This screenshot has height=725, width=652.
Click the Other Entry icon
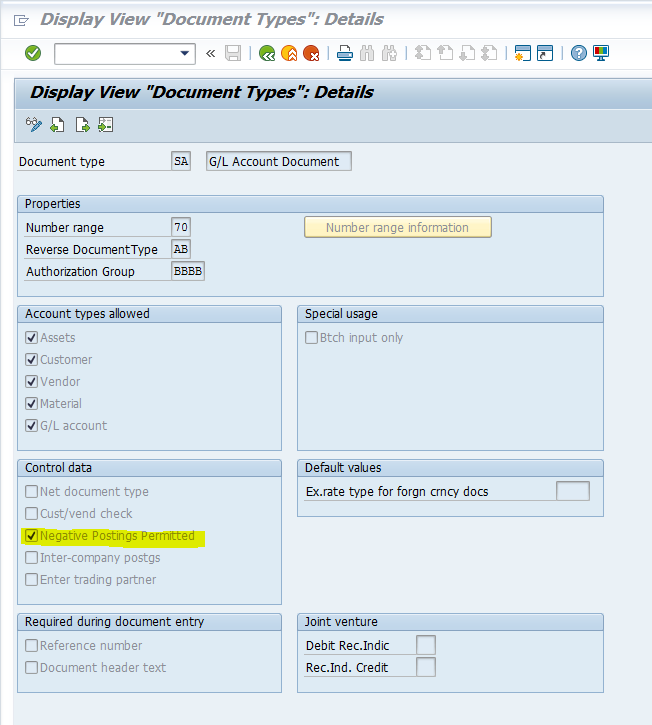(x=105, y=125)
